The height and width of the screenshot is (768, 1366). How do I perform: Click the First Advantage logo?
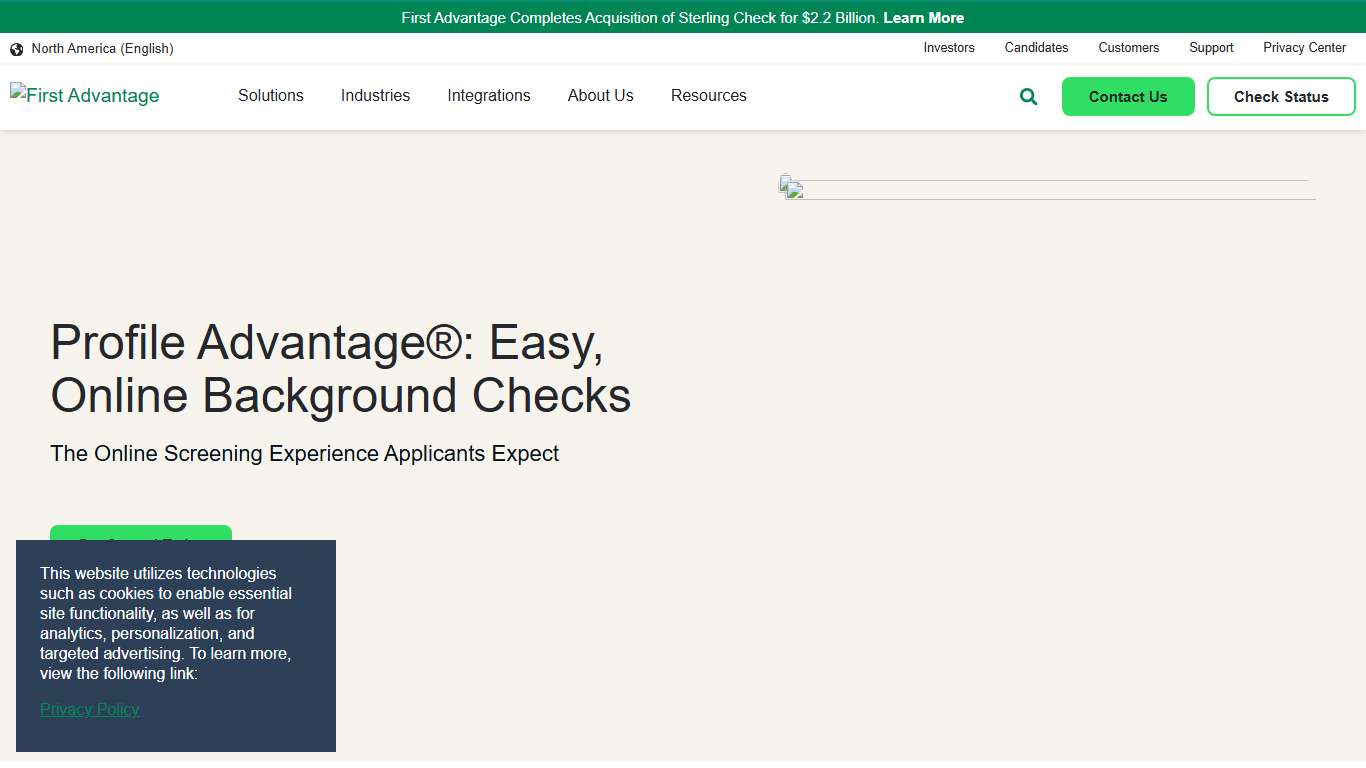[x=84, y=95]
